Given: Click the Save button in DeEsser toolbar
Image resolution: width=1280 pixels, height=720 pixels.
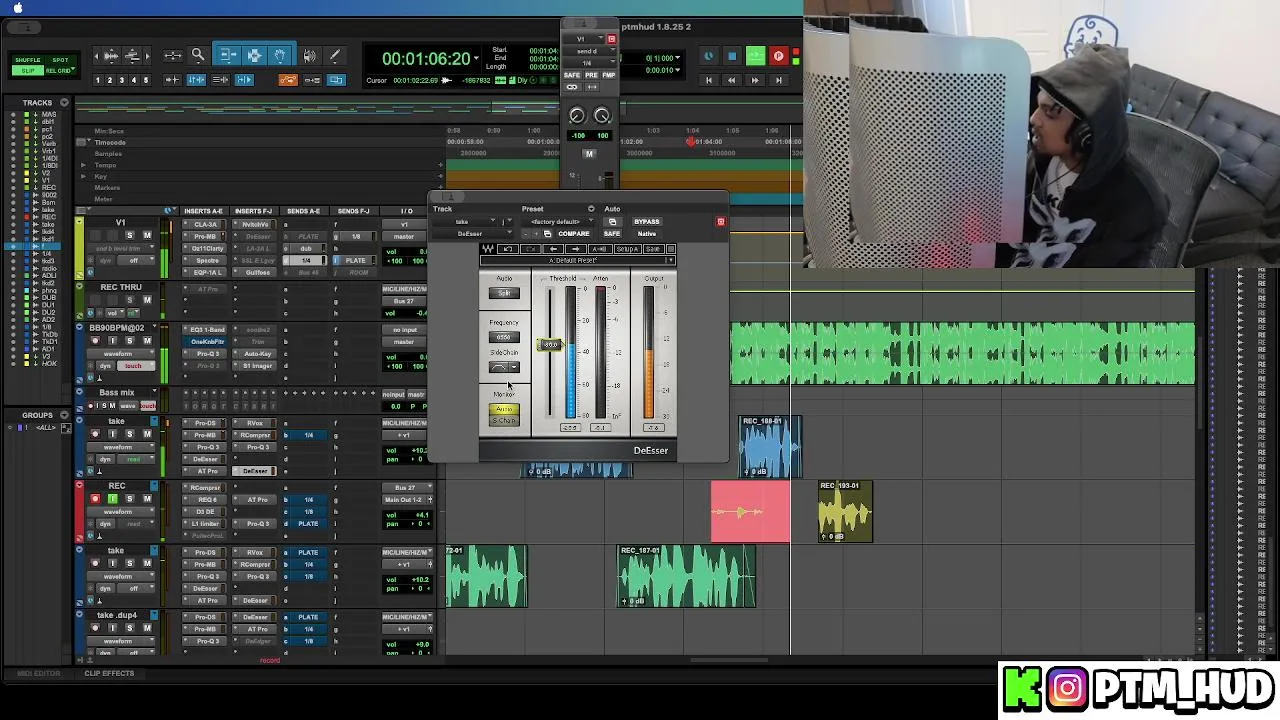Looking at the screenshot, I should click(653, 249).
